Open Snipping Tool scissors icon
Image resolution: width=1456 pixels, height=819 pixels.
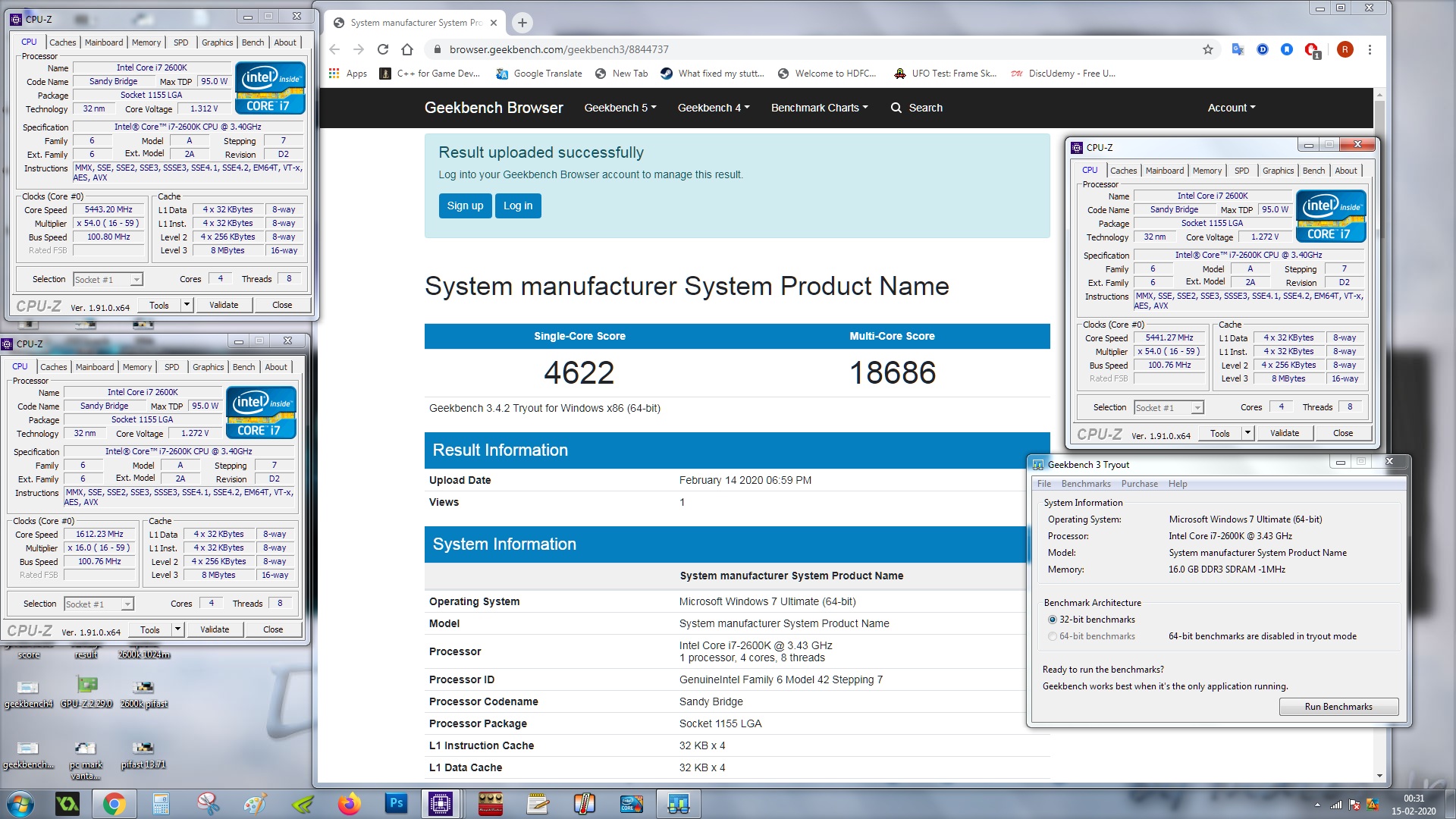pyautogui.click(x=208, y=803)
